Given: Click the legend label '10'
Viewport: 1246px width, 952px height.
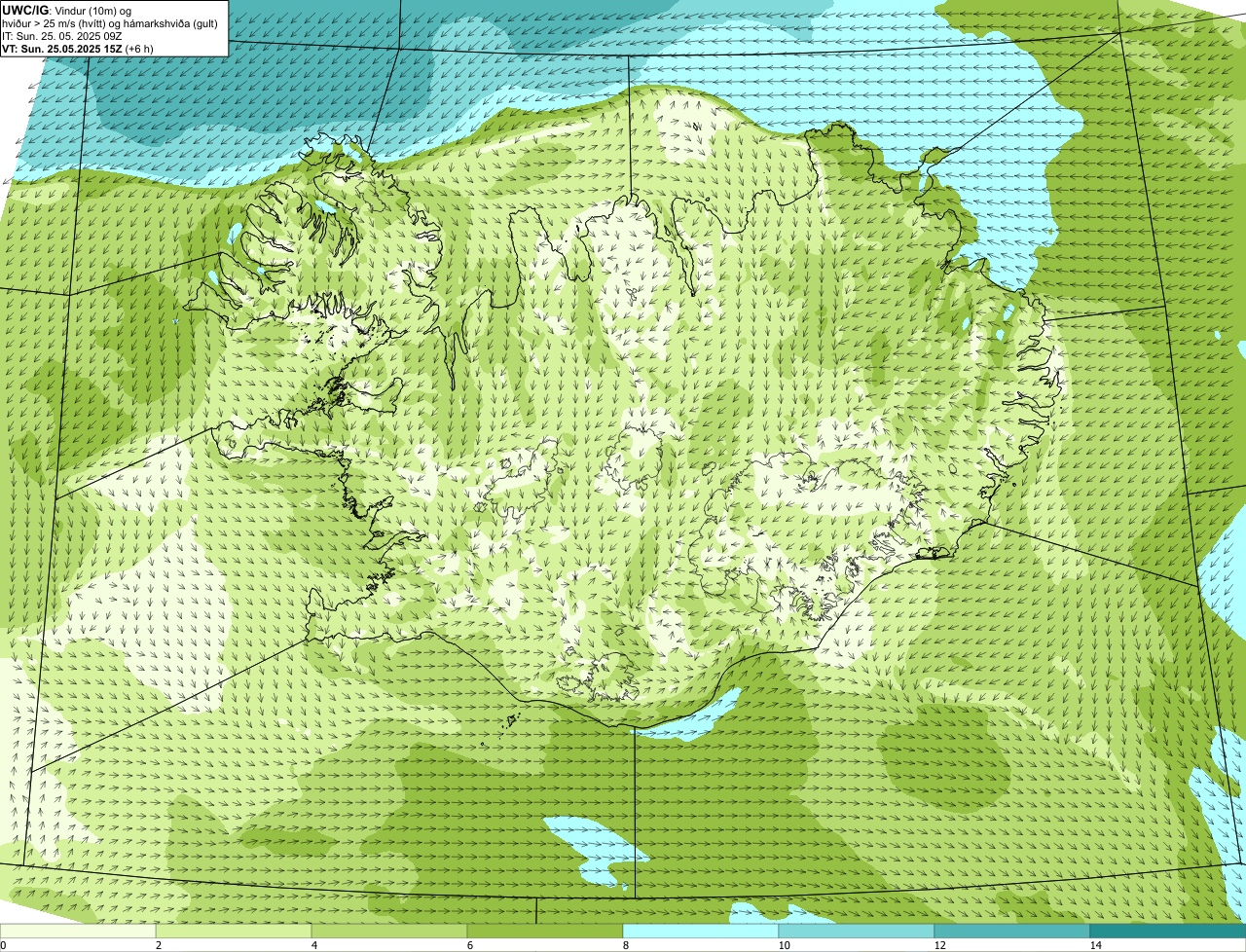Looking at the screenshot, I should (784, 945).
